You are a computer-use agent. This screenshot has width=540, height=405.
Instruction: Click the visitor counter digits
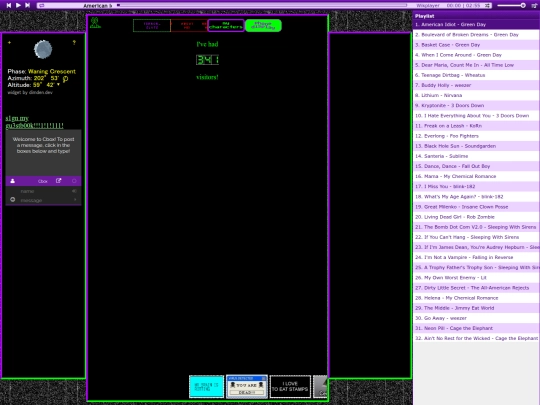click(x=207, y=60)
